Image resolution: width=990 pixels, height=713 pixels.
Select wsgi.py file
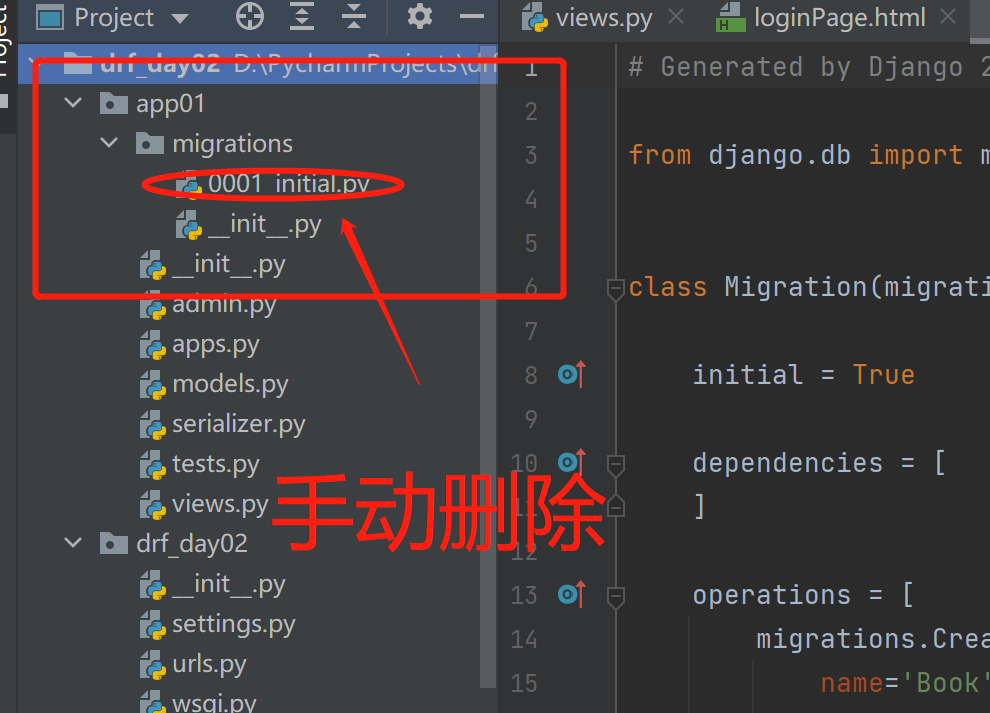click(x=198, y=702)
